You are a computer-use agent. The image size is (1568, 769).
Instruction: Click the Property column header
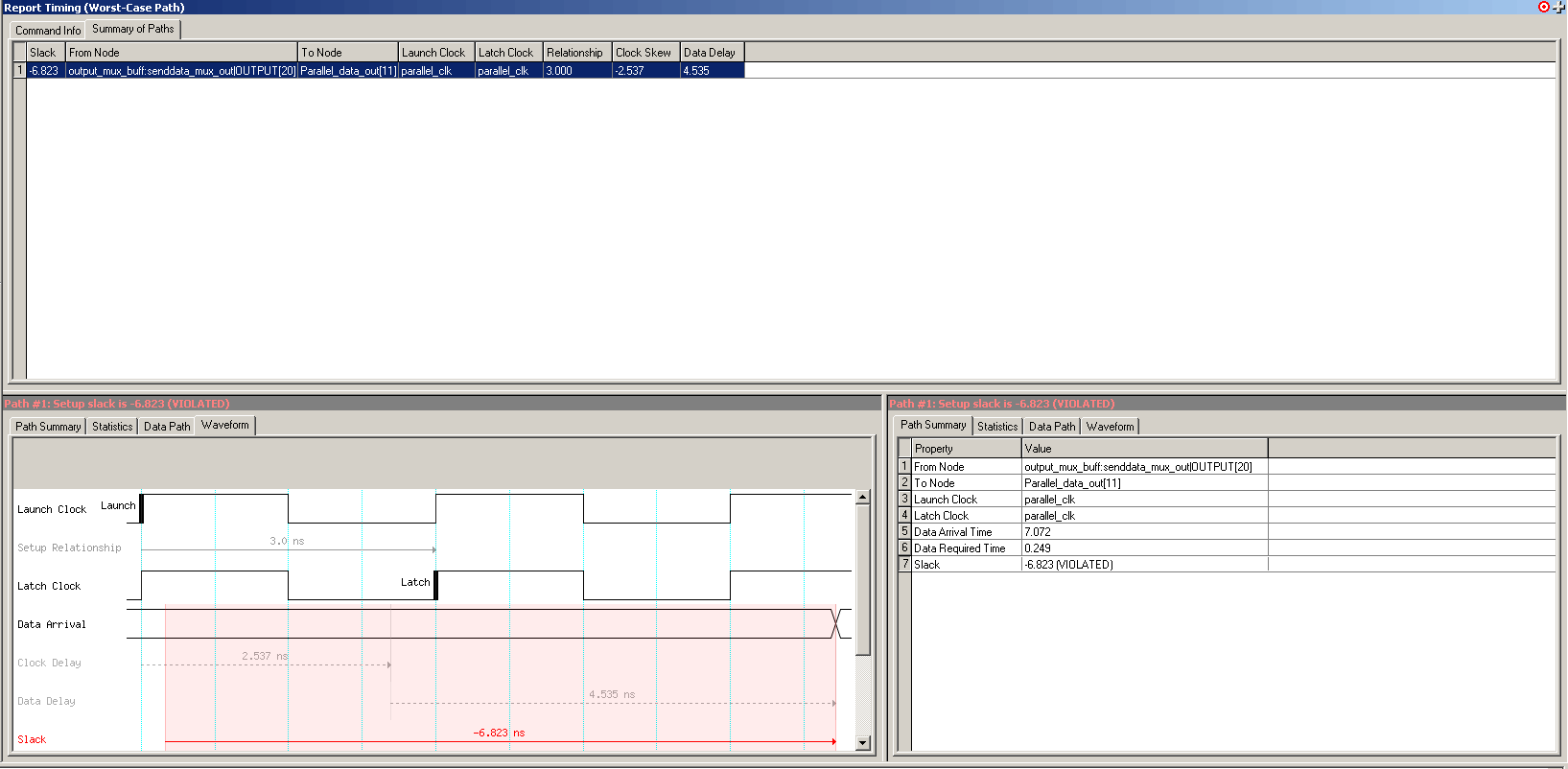[966, 449]
